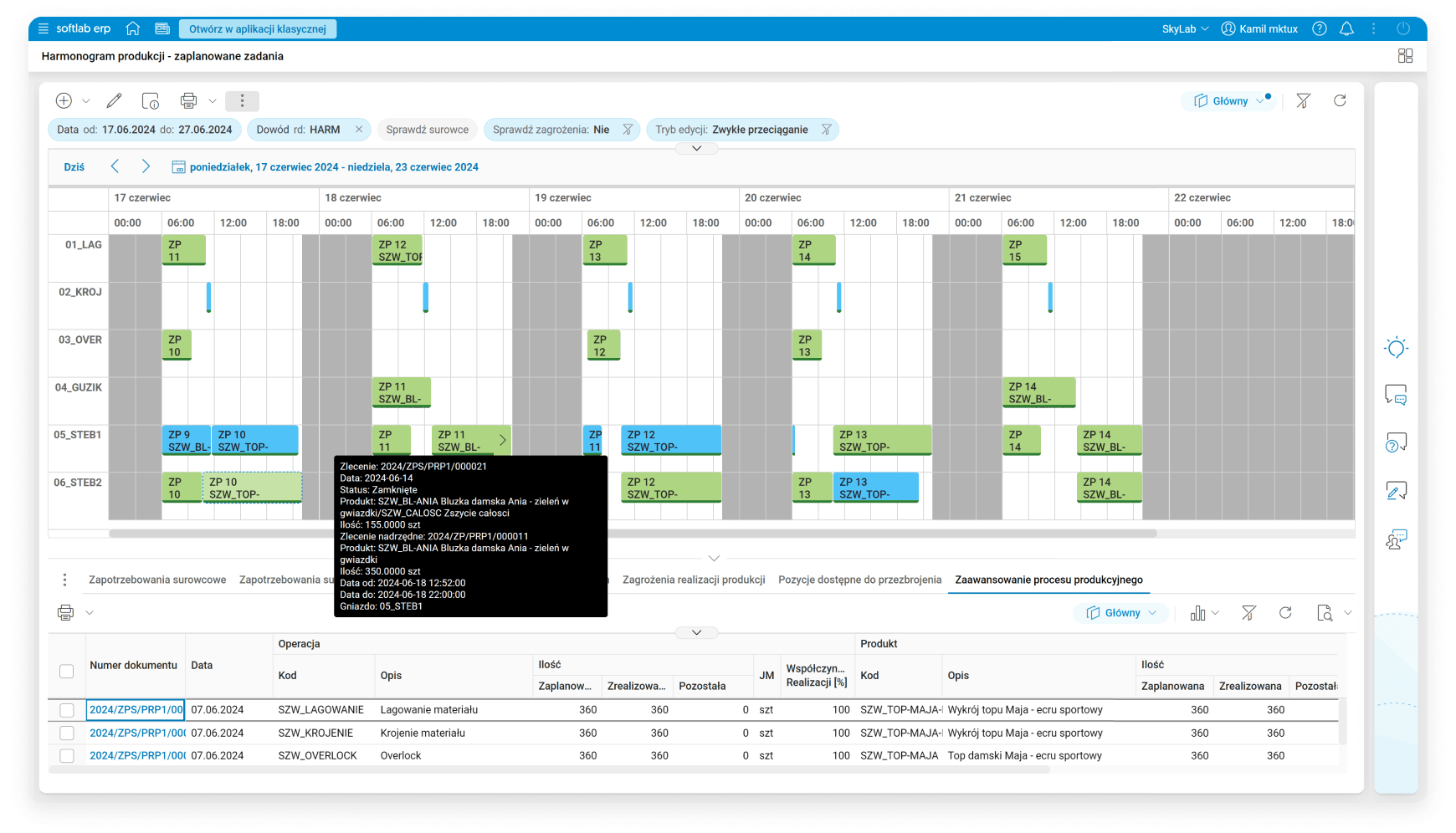Switch to Zagrożenia realizacji produkcji tab
This screenshot has height=833, width=1456.
694,580
